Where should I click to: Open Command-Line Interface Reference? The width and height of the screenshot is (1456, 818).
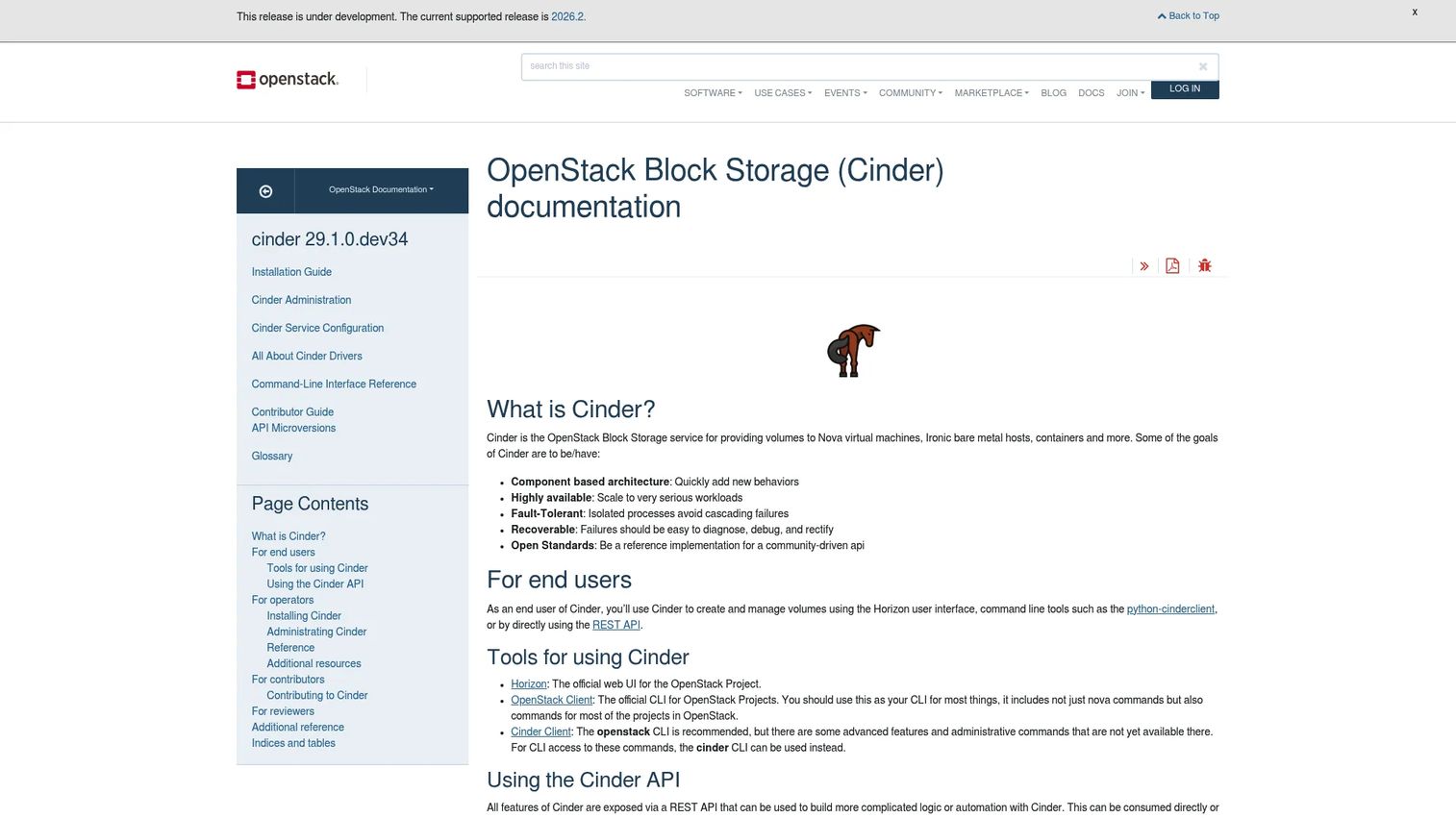pos(334,384)
